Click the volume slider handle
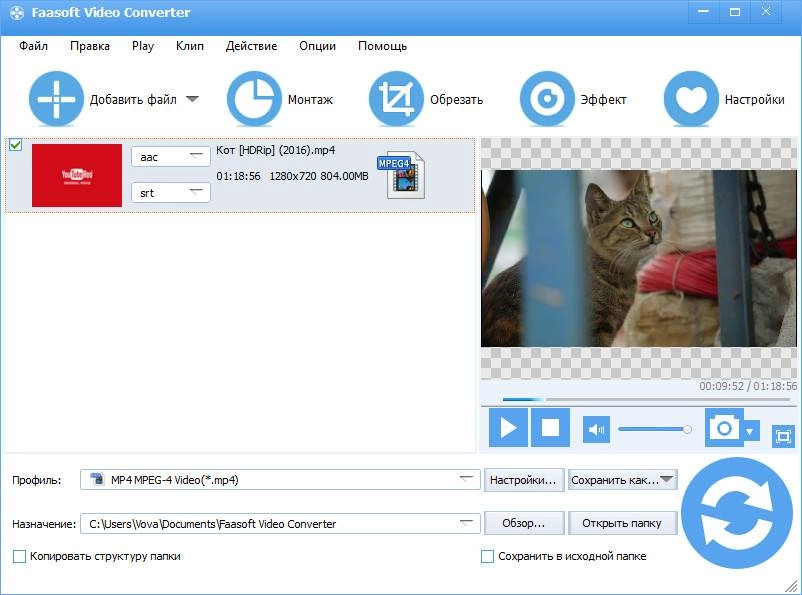 tap(687, 429)
